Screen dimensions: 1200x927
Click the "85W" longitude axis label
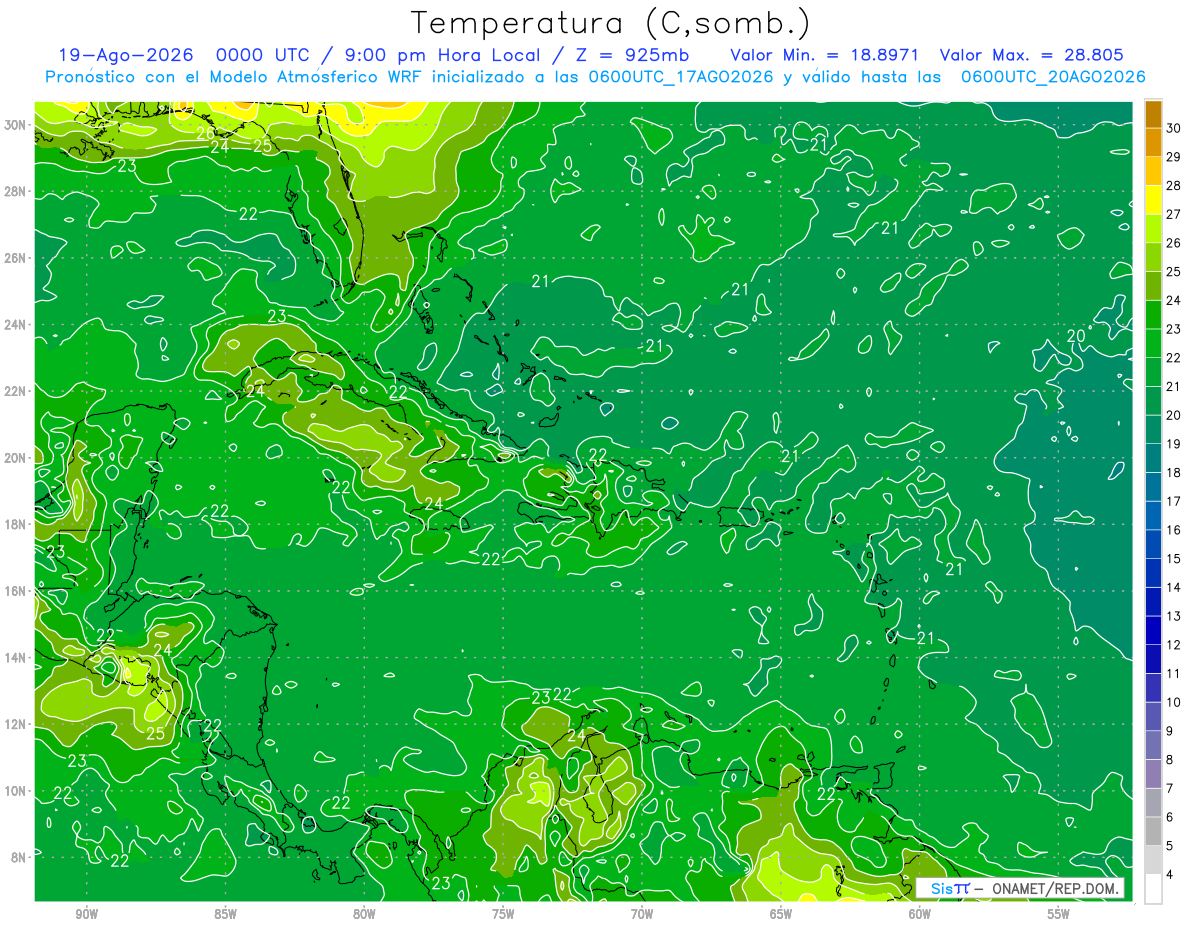pyautogui.click(x=225, y=913)
